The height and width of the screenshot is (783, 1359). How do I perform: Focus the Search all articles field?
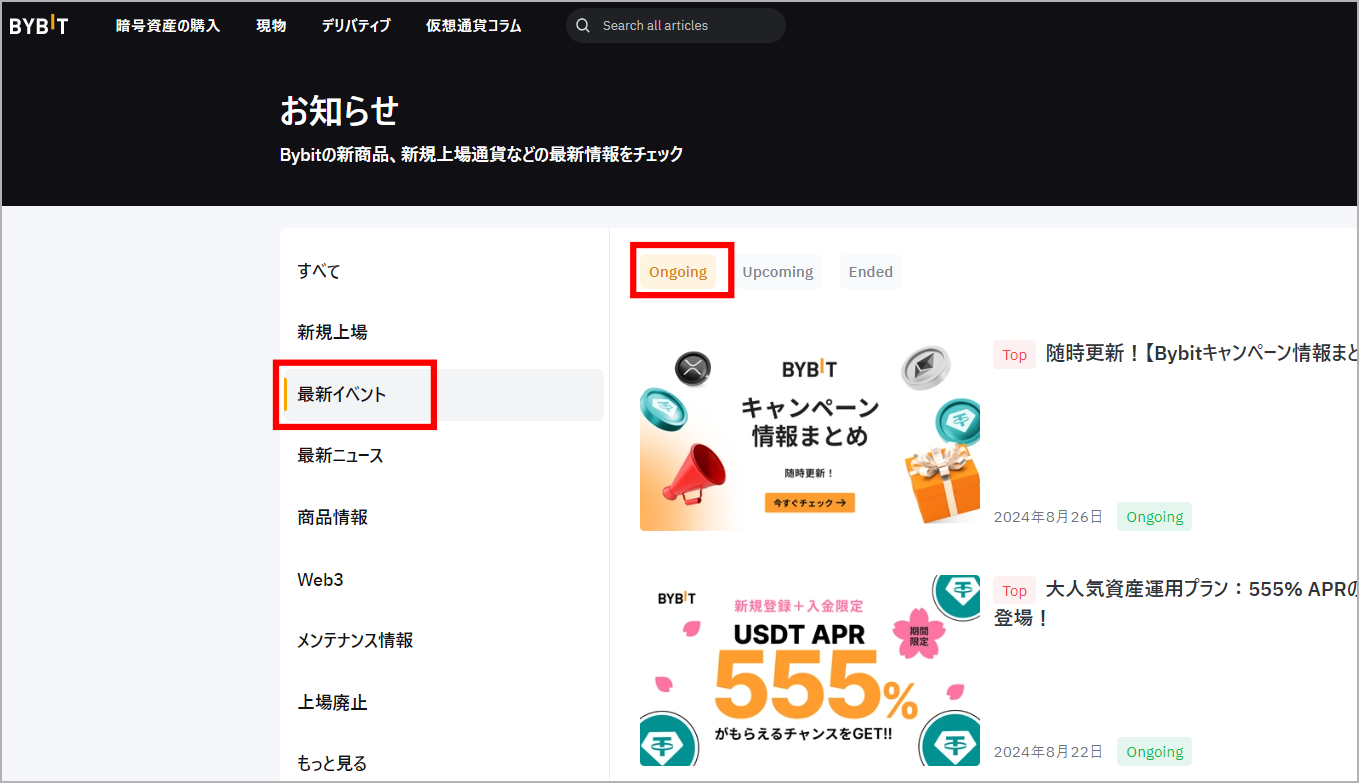(x=676, y=26)
